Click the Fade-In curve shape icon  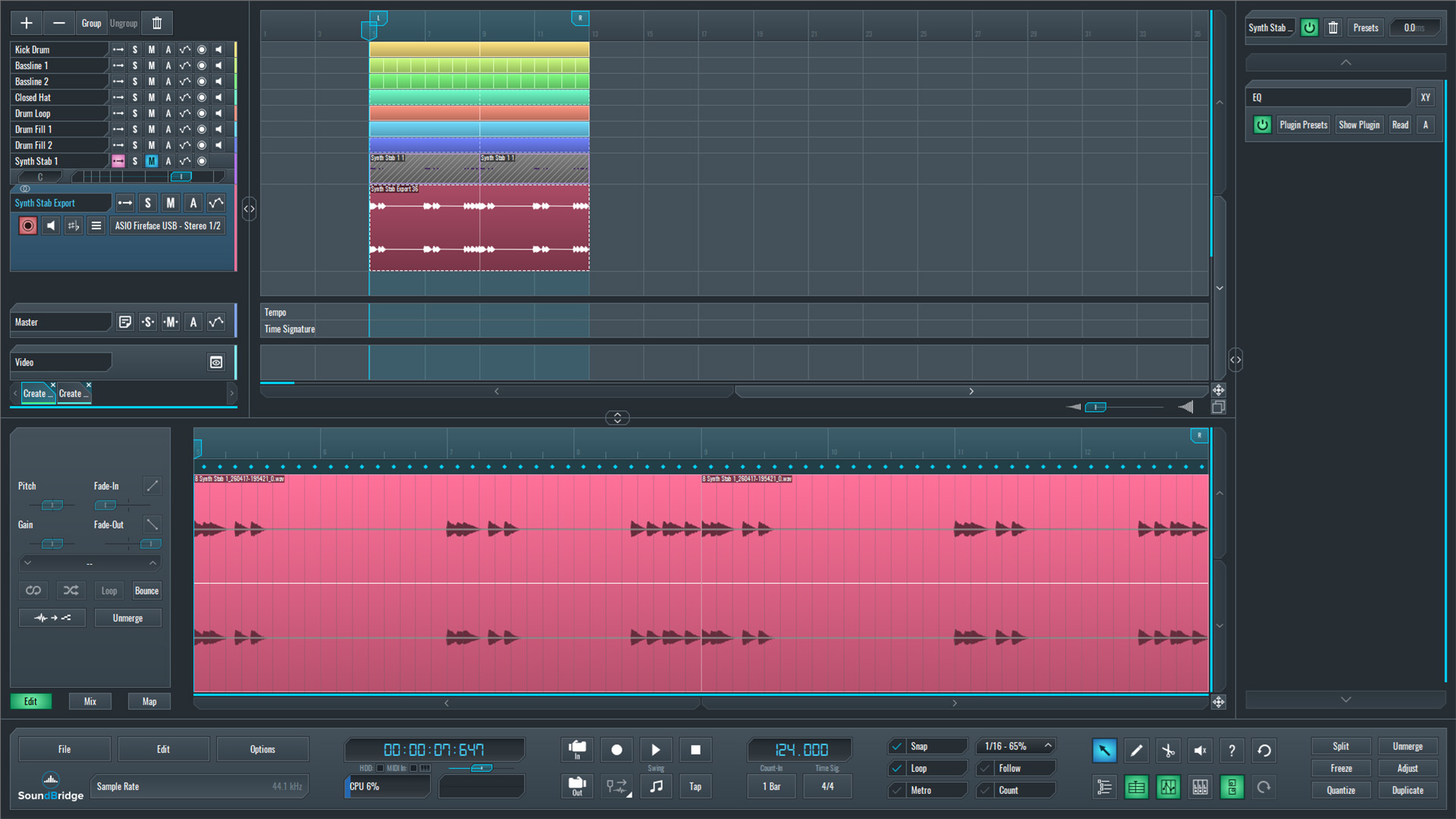[152, 485]
